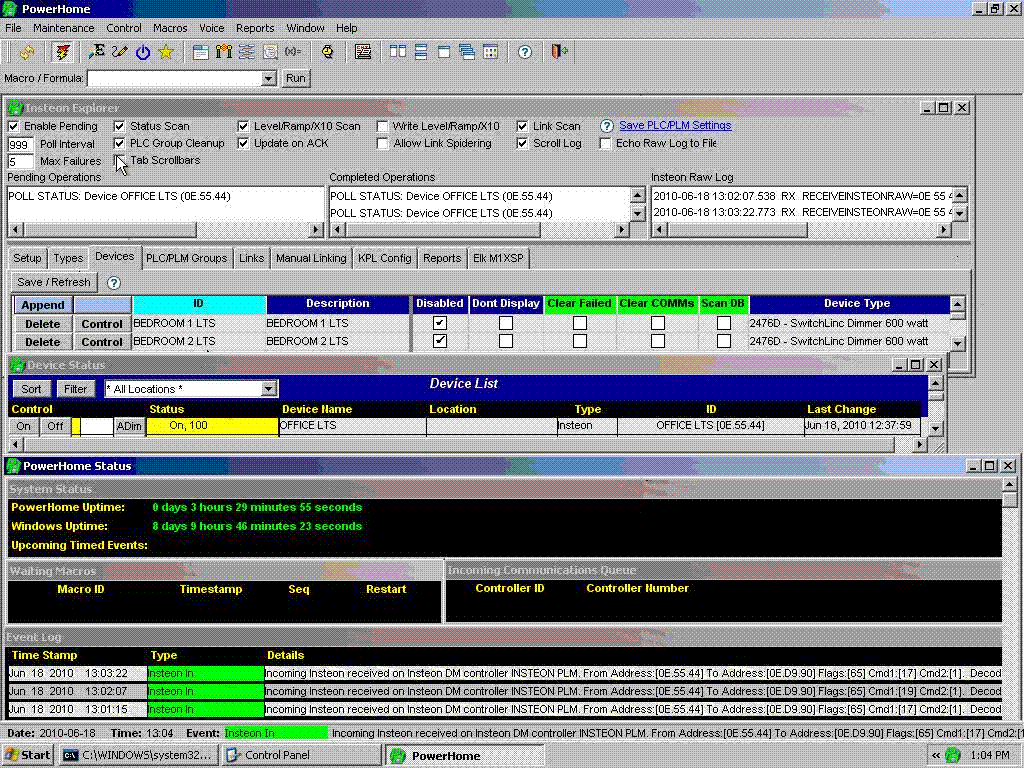Click the PowerHome icon in the system tray
The height and width of the screenshot is (768, 1024).
(x=953, y=756)
